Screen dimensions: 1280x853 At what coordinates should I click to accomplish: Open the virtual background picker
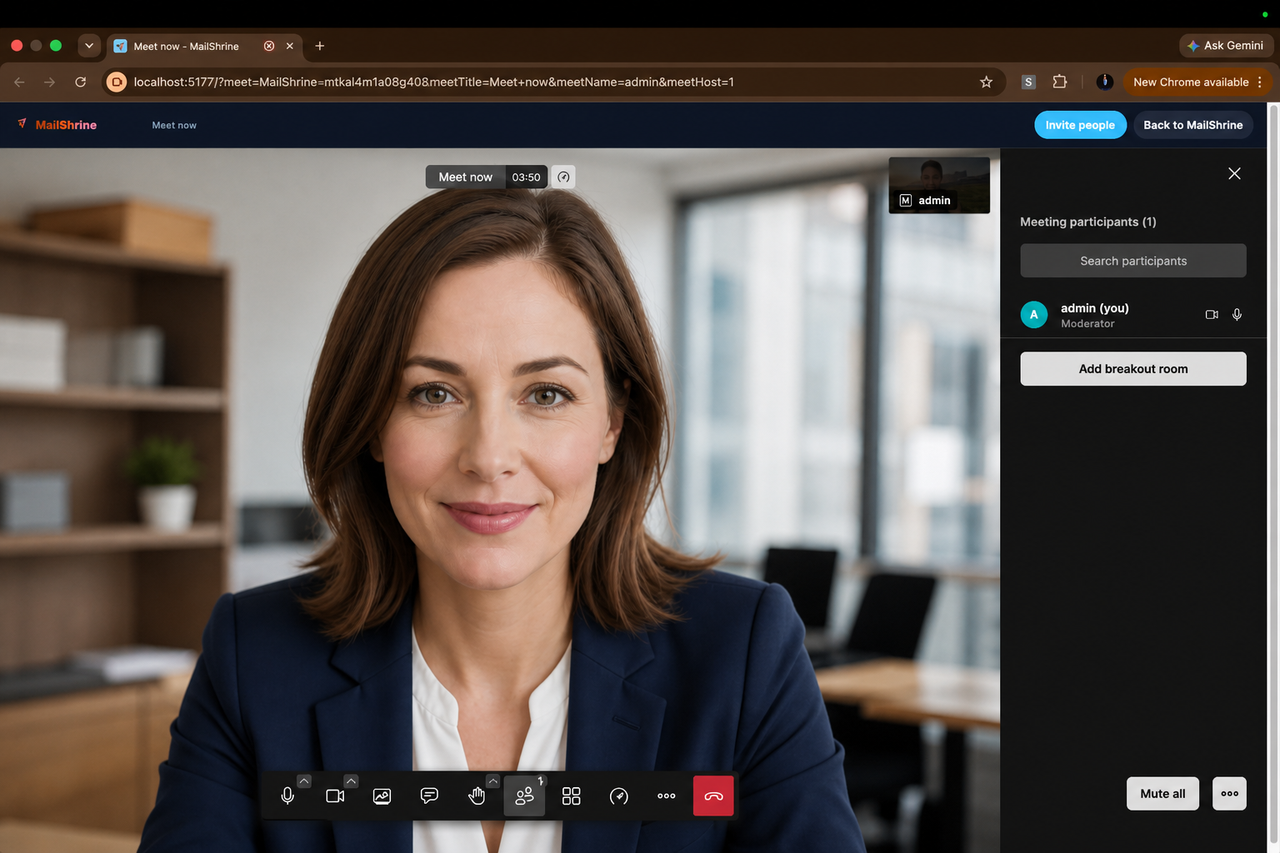(382, 796)
